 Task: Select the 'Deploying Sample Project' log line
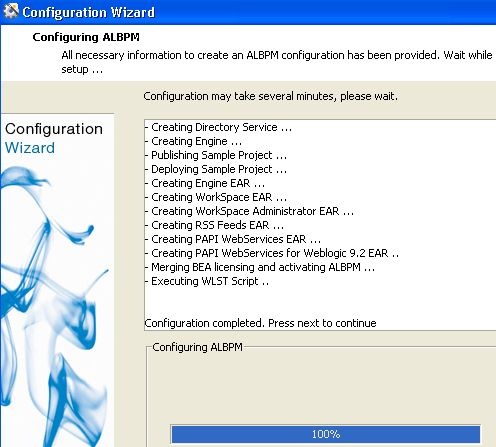tap(216, 169)
